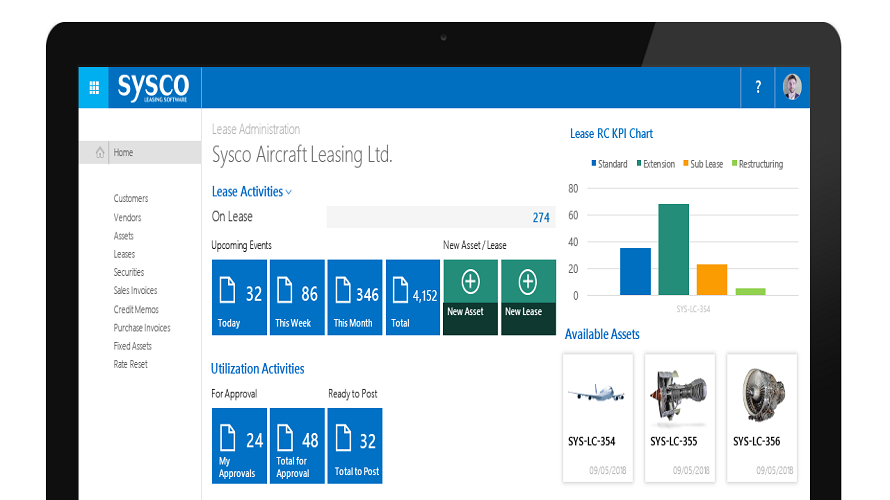890x500 pixels.
Task: Click the New Asset plus tile
Action: tap(471, 297)
